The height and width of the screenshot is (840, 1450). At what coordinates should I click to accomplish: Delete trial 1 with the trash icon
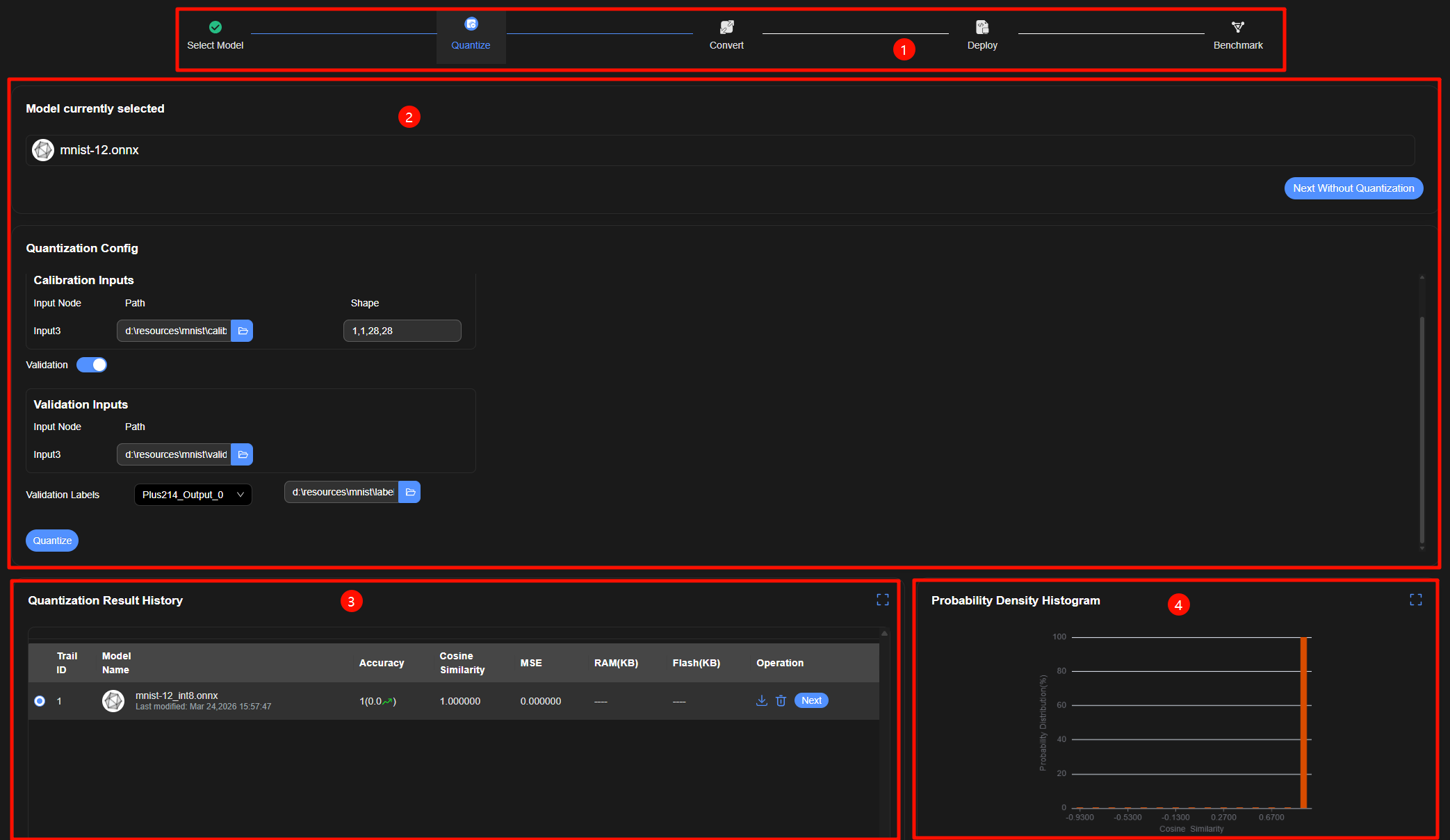click(x=781, y=700)
